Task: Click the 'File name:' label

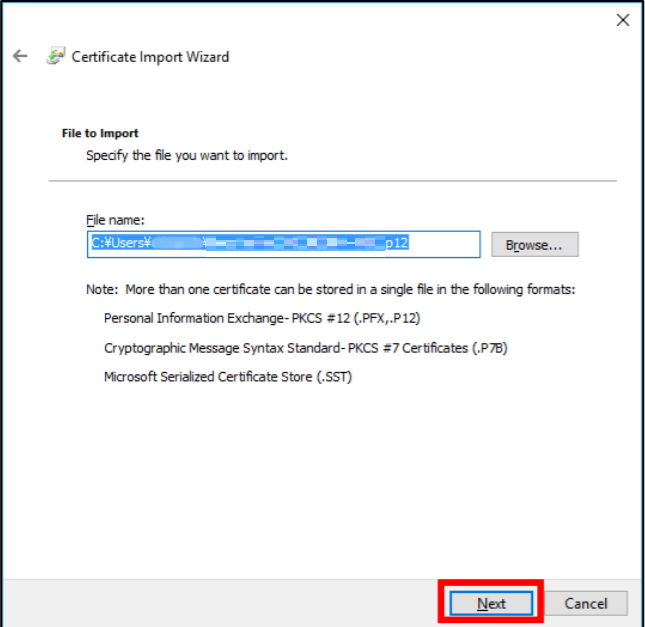Action: coord(116,219)
